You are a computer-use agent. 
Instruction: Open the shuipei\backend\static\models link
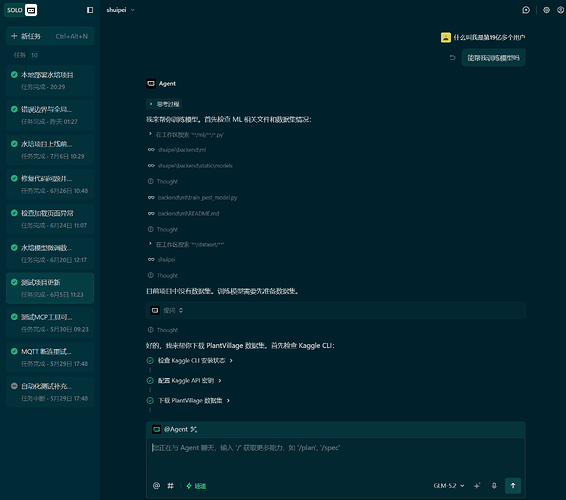(195, 166)
